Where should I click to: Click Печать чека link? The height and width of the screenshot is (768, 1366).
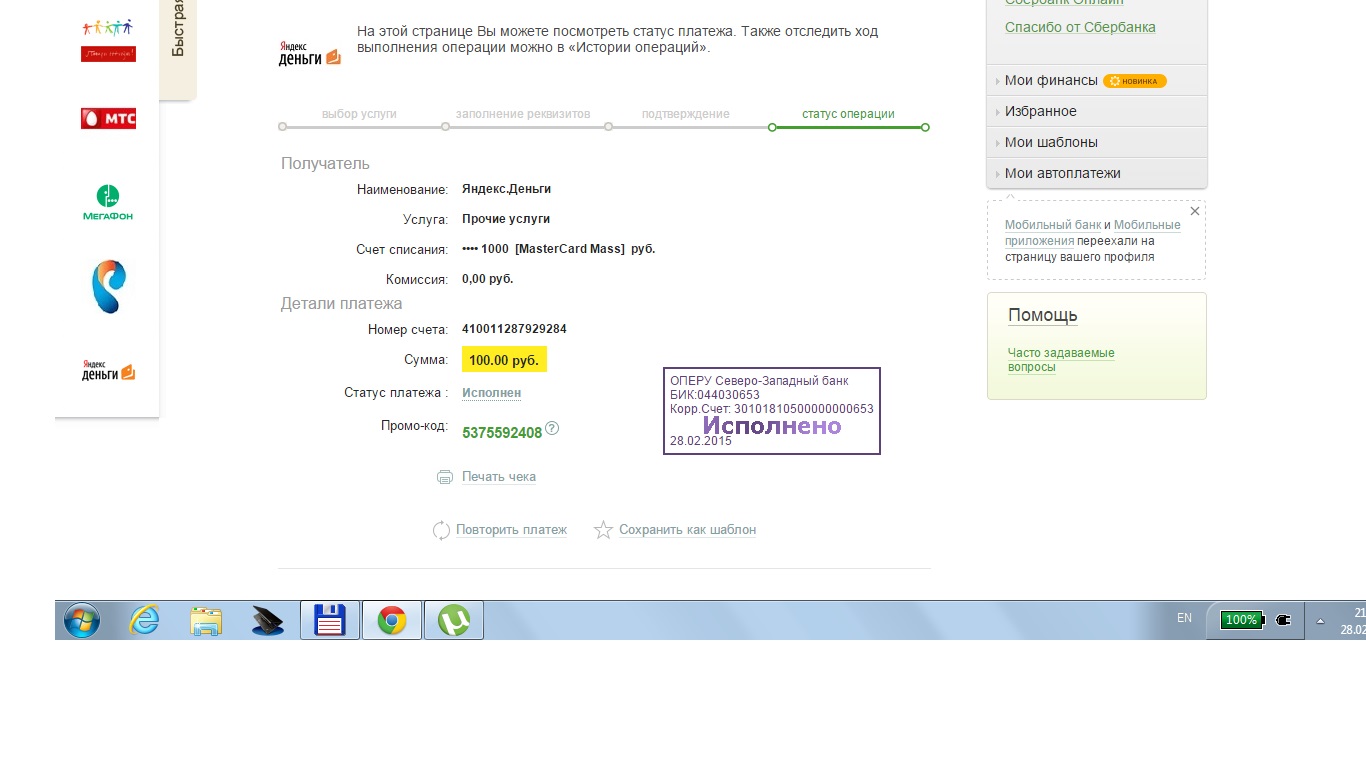[x=499, y=477]
